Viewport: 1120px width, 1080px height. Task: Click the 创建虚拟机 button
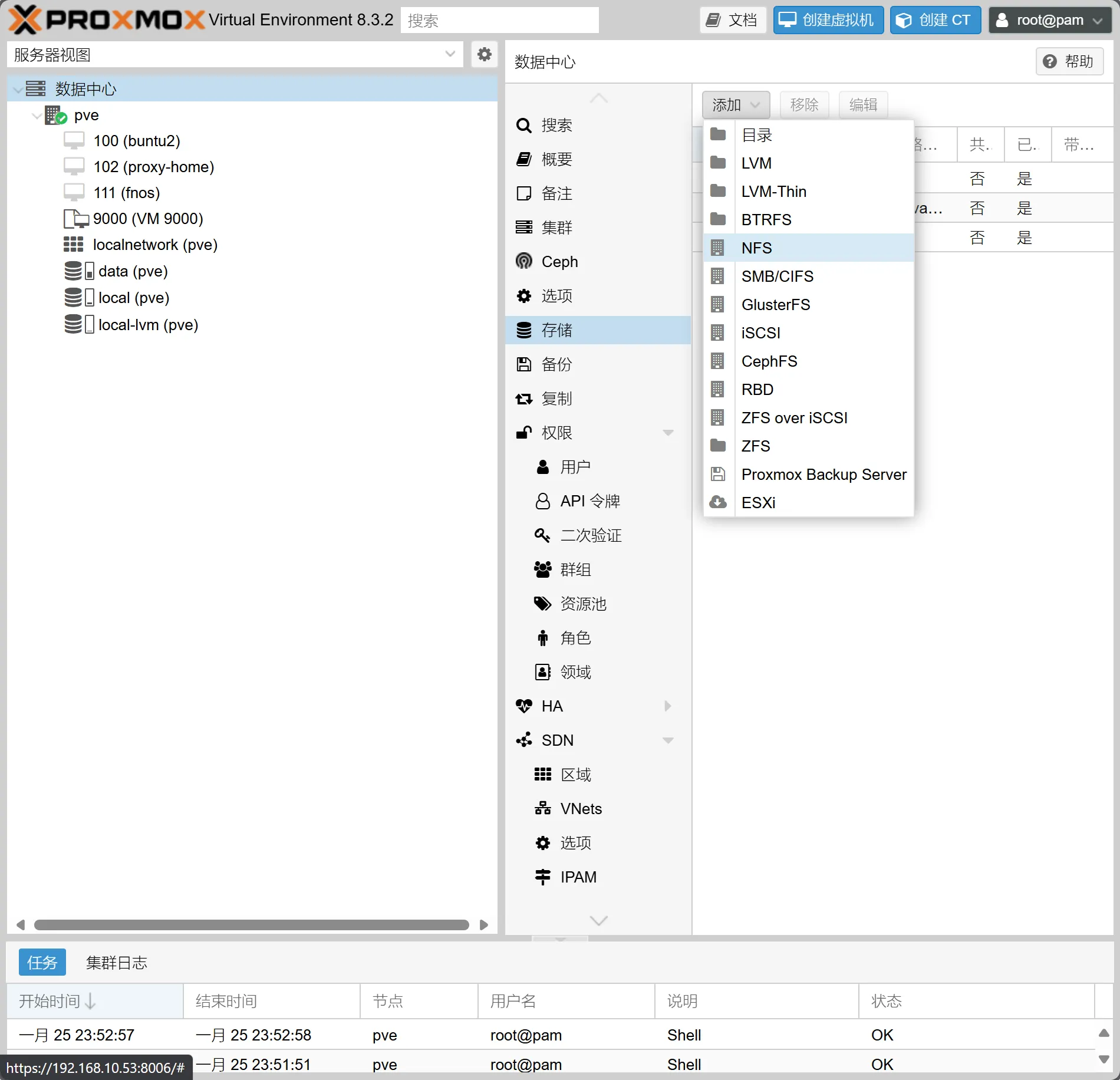point(828,20)
